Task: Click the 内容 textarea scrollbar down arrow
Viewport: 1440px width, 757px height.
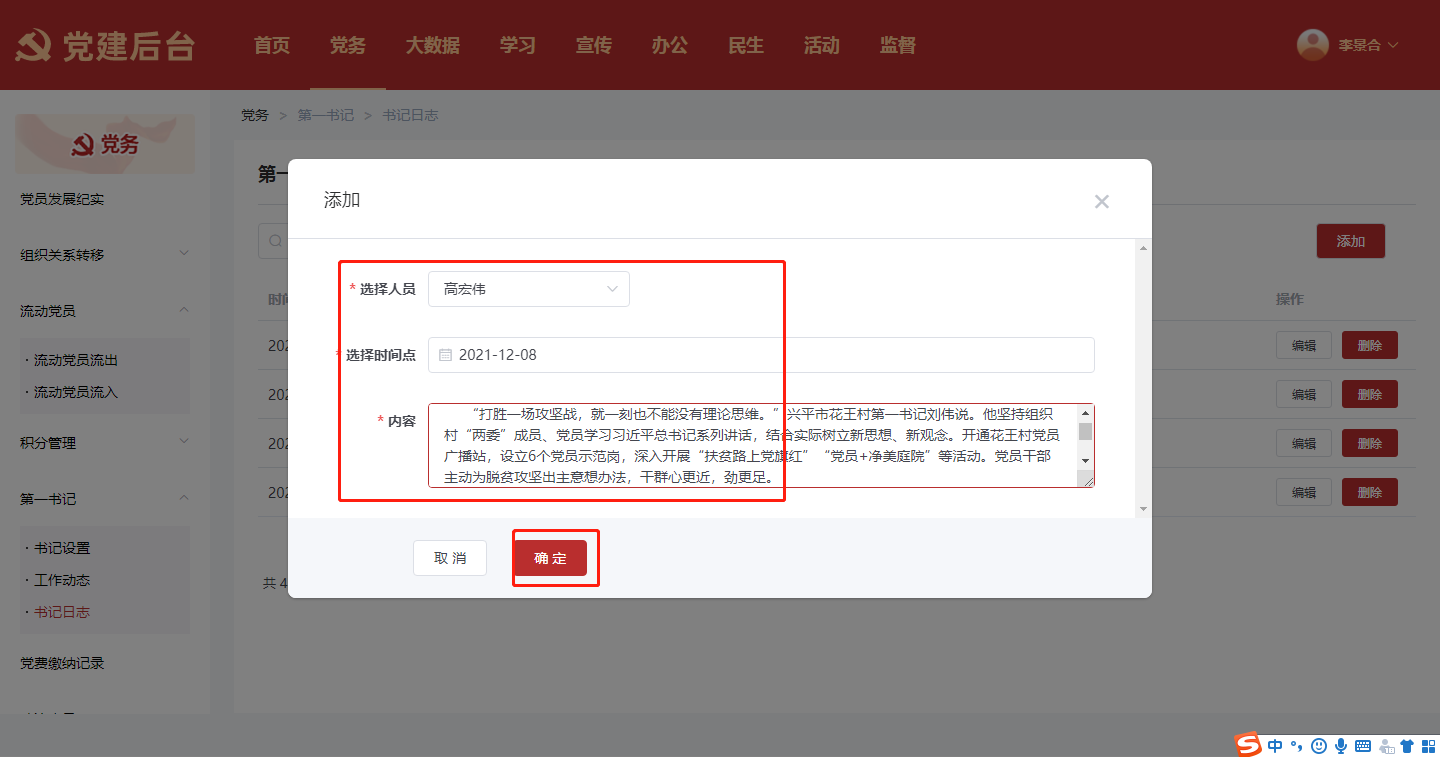Action: [x=1085, y=460]
